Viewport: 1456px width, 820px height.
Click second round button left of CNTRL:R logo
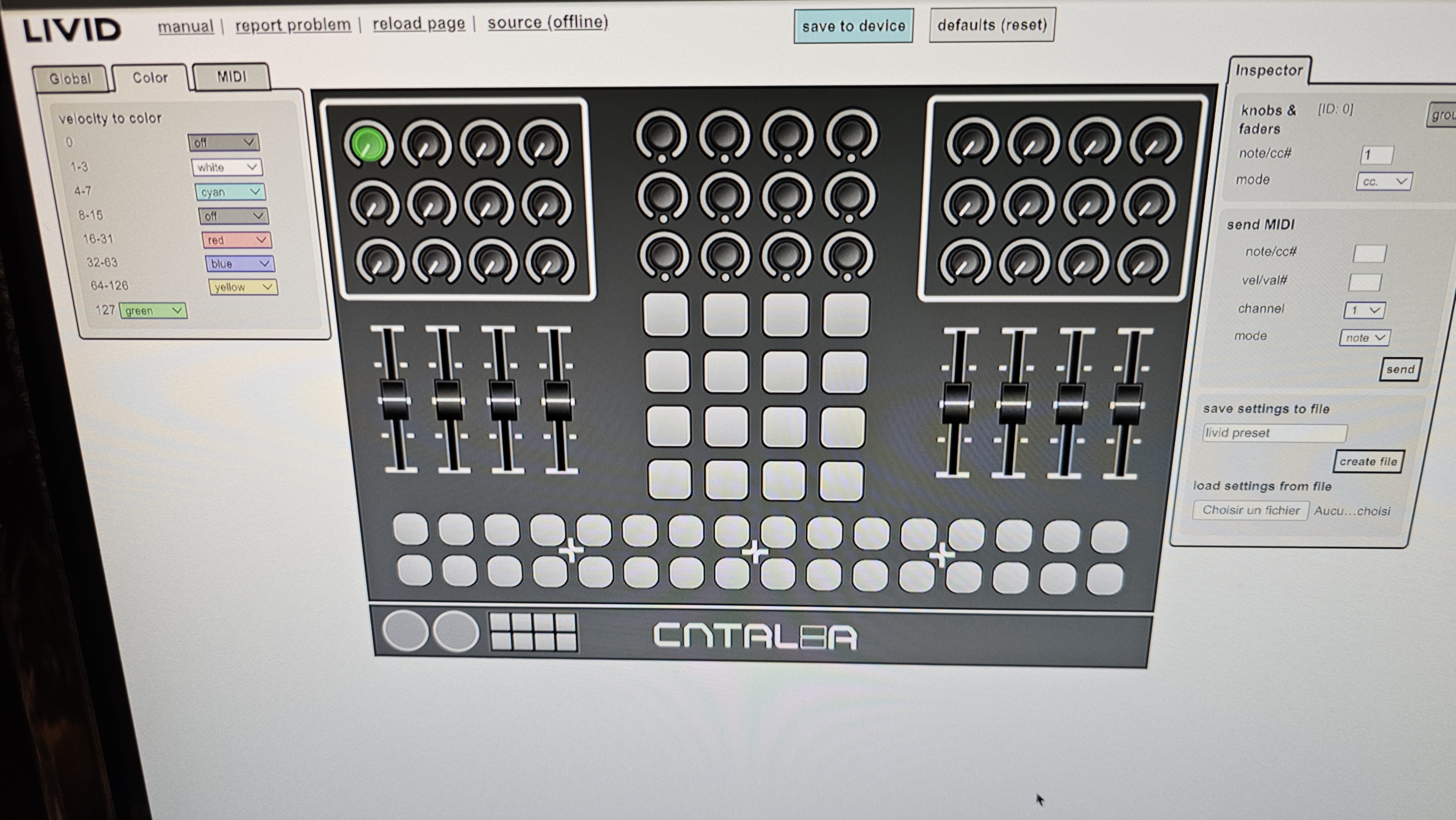pyautogui.click(x=456, y=631)
